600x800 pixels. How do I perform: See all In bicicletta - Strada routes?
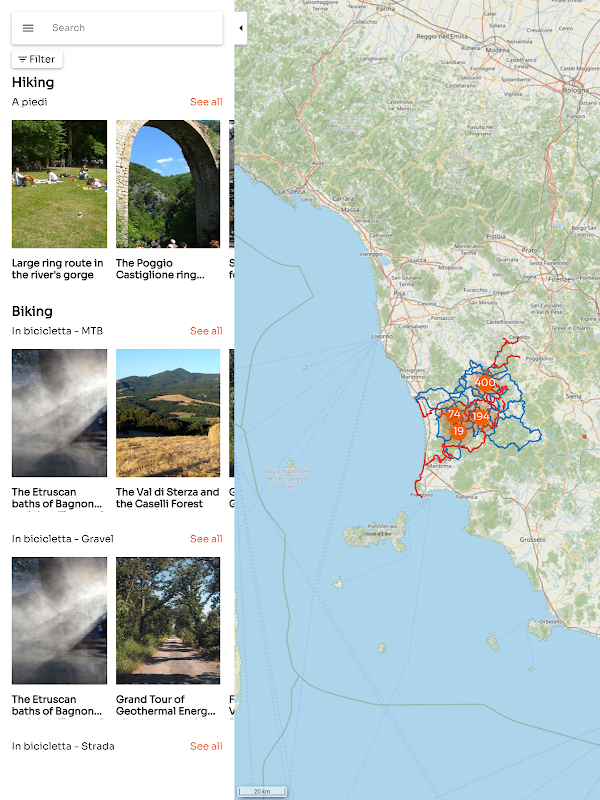(206, 746)
